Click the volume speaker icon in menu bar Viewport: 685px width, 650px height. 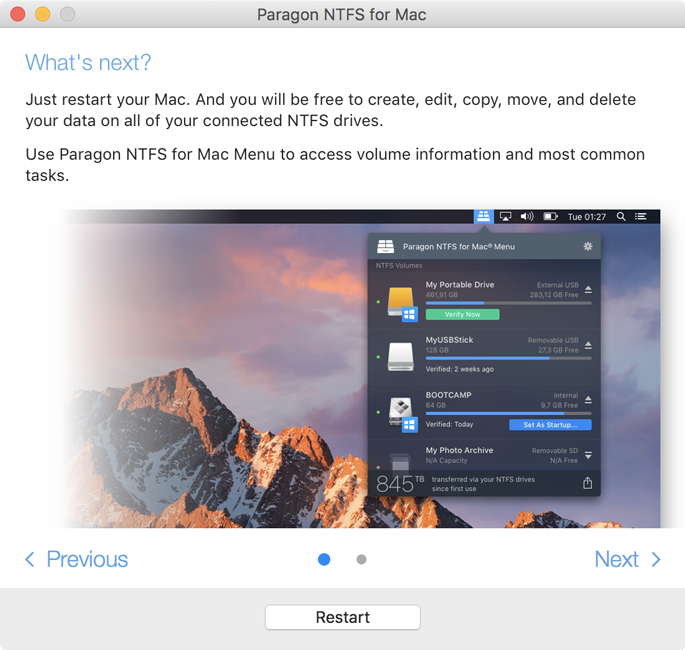point(527,217)
